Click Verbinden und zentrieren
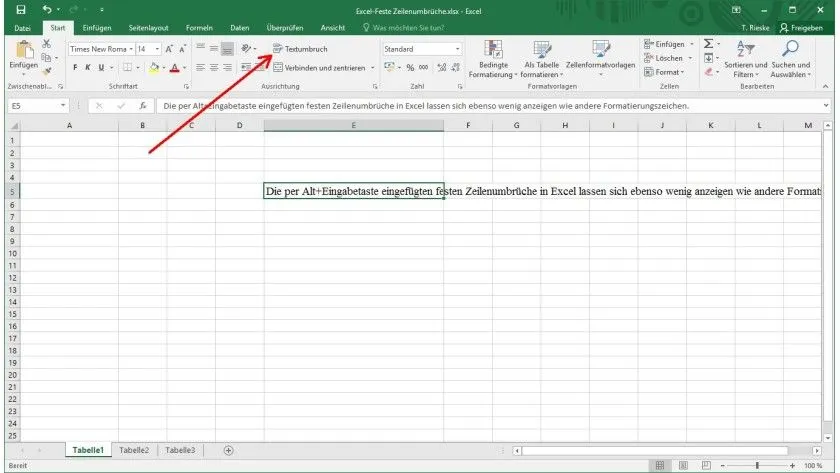The image size is (840, 473). [319, 67]
